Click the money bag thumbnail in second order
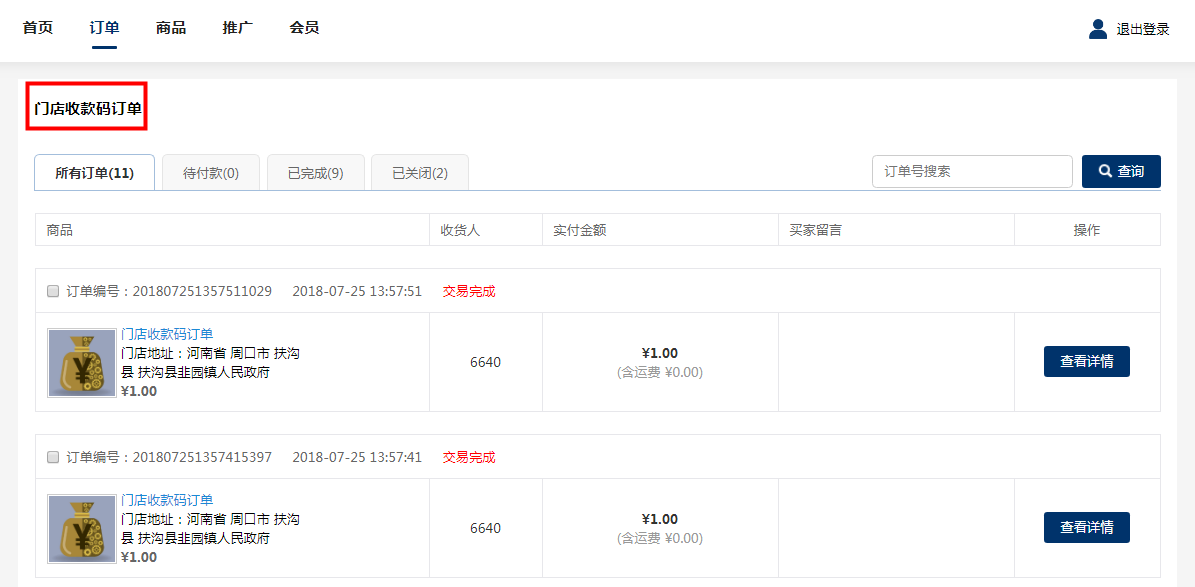 pos(82,529)
